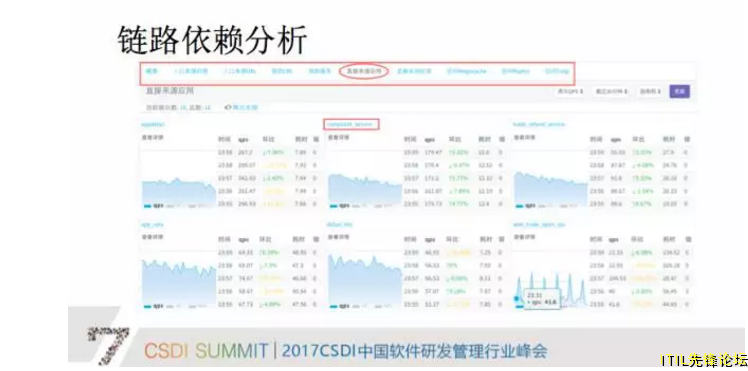Click the qps column header in first table
Viewport: 748px width, 371px height.
(x=243, y=139)
